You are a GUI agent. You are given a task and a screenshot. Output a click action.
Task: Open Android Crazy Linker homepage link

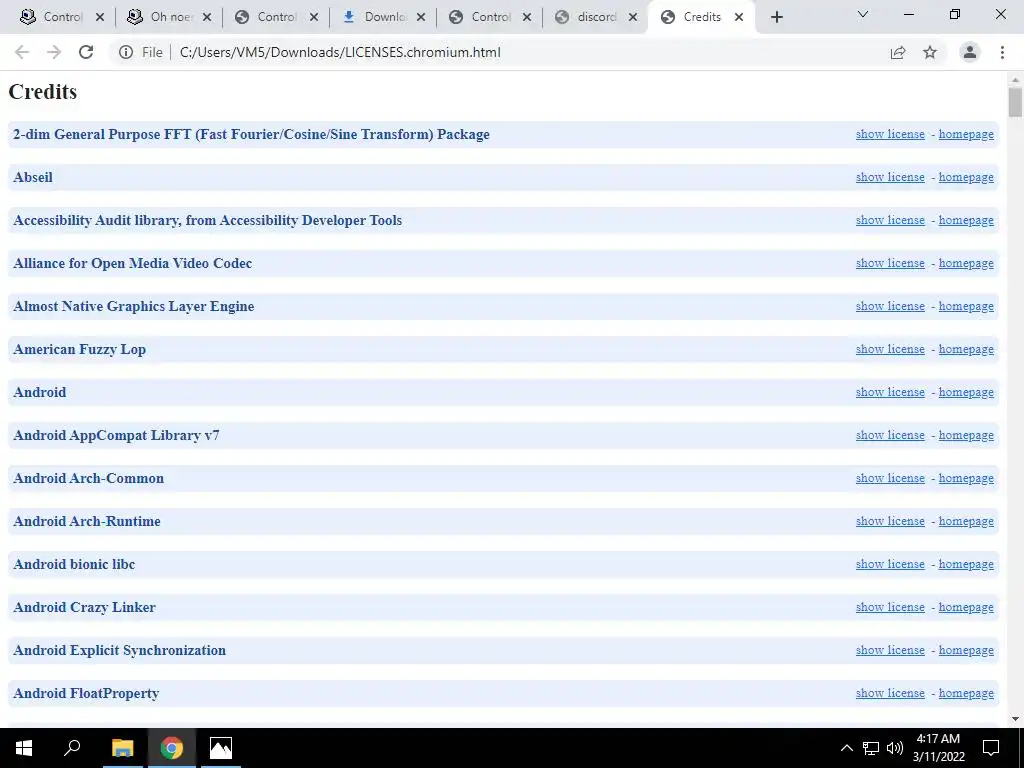tap(966, 607)
